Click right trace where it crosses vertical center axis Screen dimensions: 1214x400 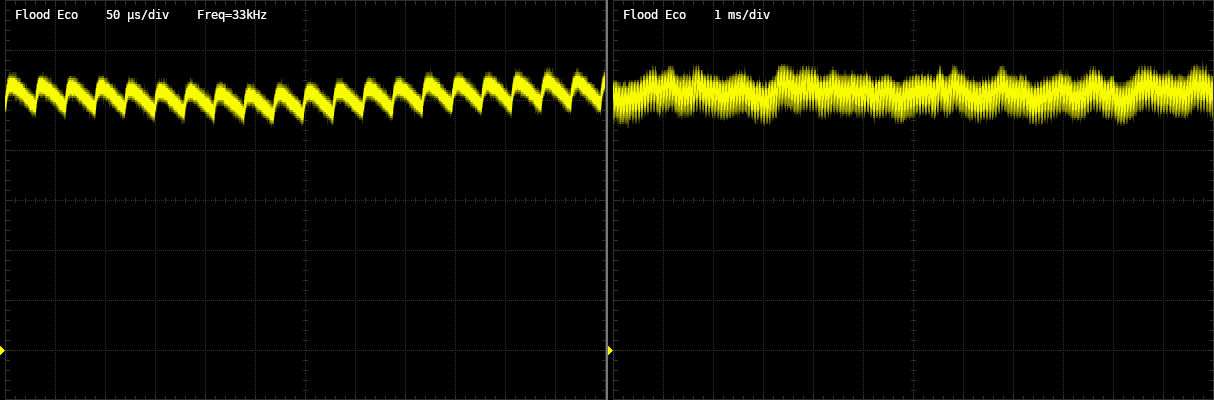[x=913, y=96]
